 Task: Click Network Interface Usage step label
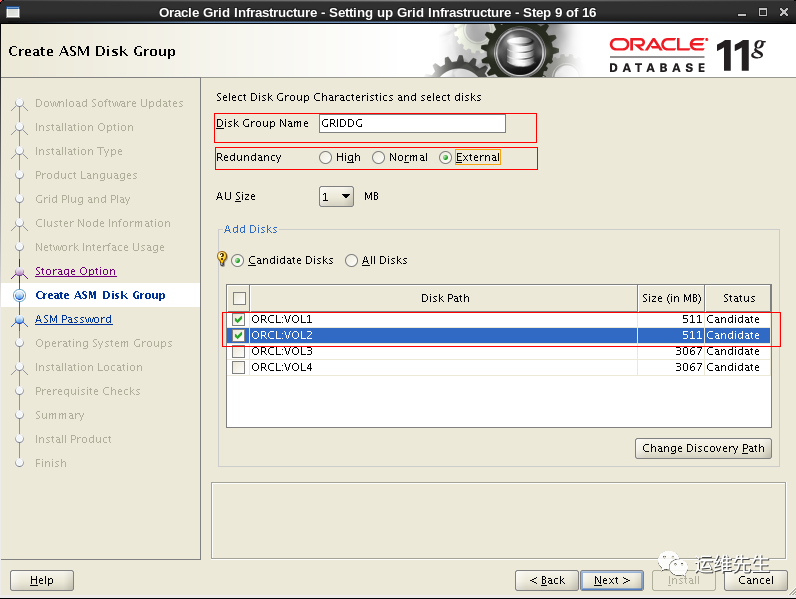[x=100, y=247]
